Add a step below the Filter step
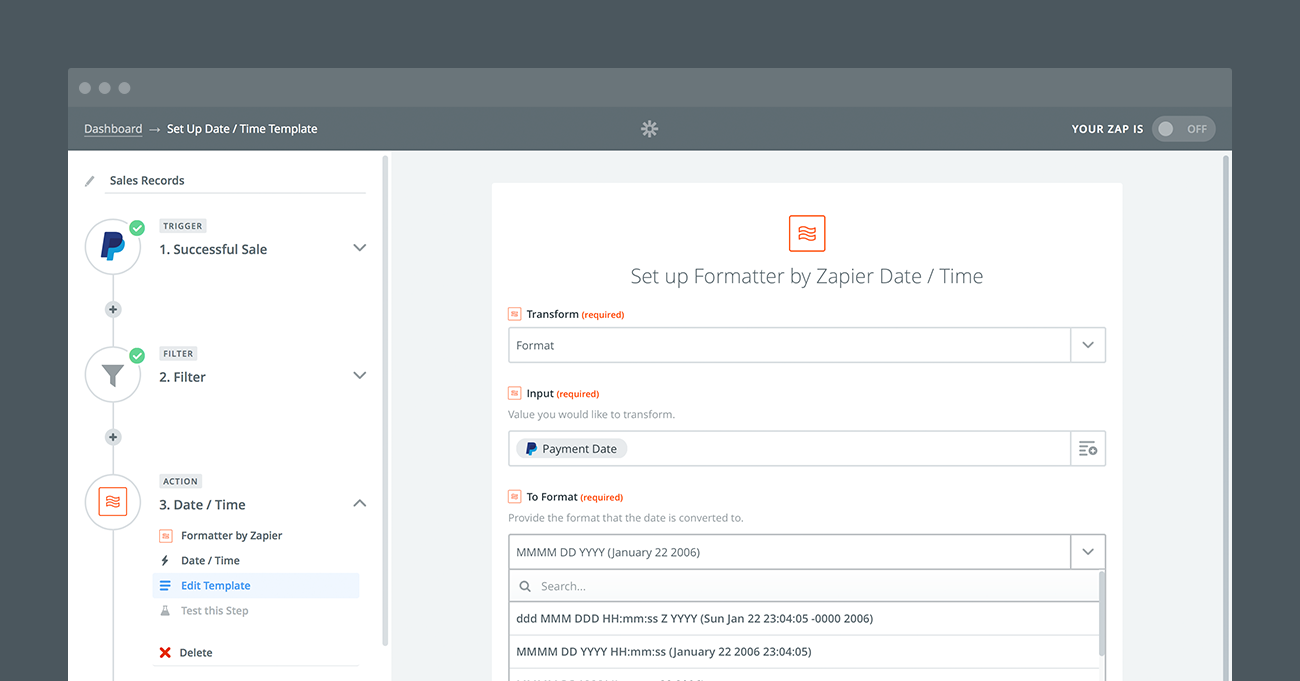This screenshot has width=1300, height=681. tap(113, 437)
